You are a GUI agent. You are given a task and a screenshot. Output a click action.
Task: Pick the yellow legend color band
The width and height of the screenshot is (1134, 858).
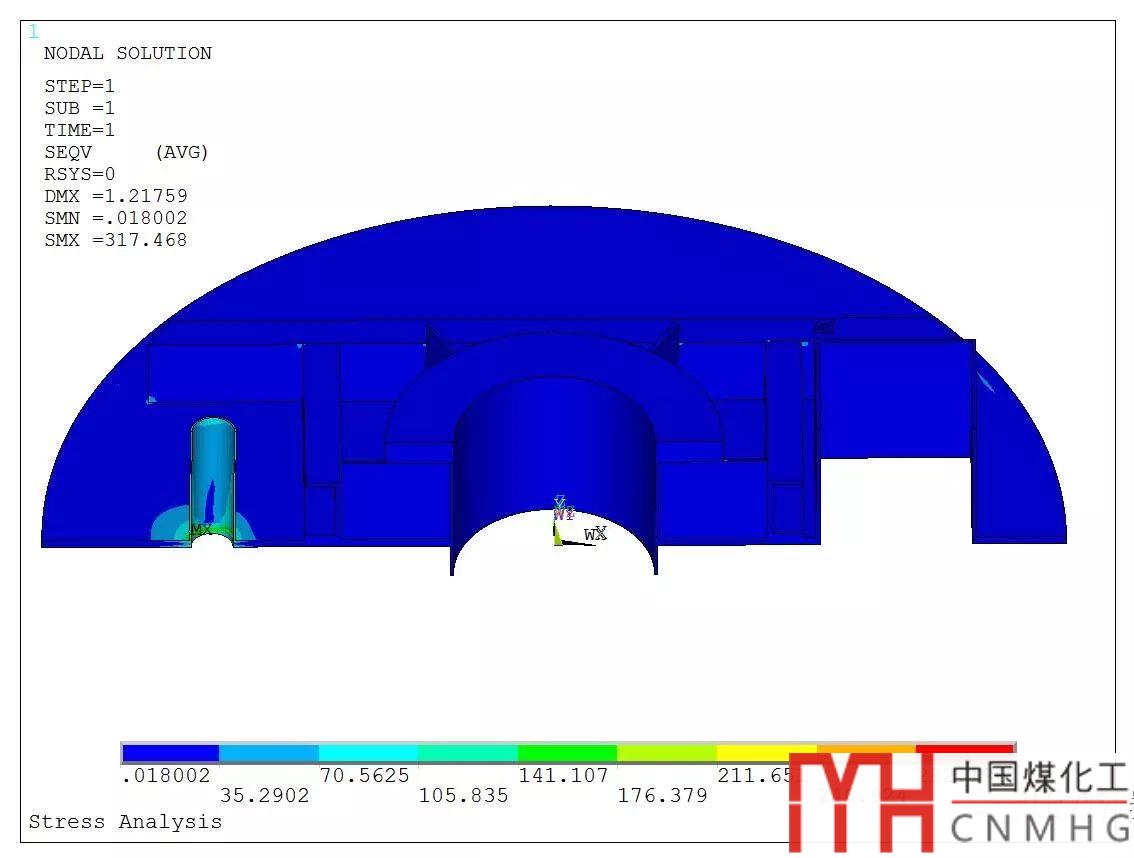tap(766, 752)
